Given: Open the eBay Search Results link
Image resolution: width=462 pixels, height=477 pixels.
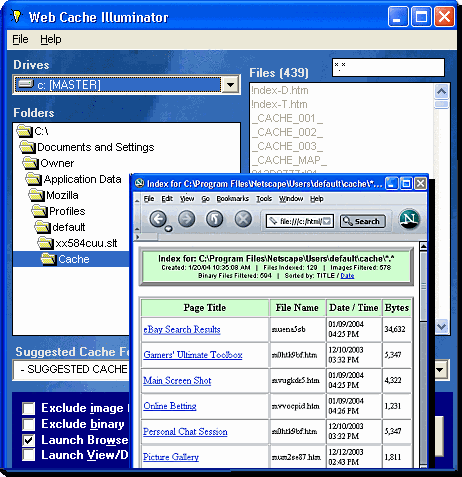Looking at the screenshot, I should pyautogui.click(x=182, y=329).
